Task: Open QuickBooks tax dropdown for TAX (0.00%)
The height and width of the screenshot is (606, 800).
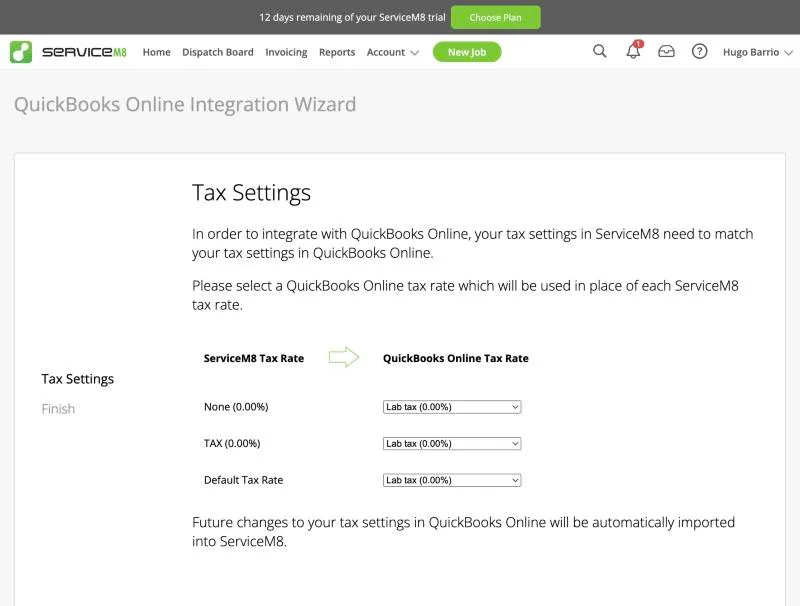Action: click(x=452, y=444)
